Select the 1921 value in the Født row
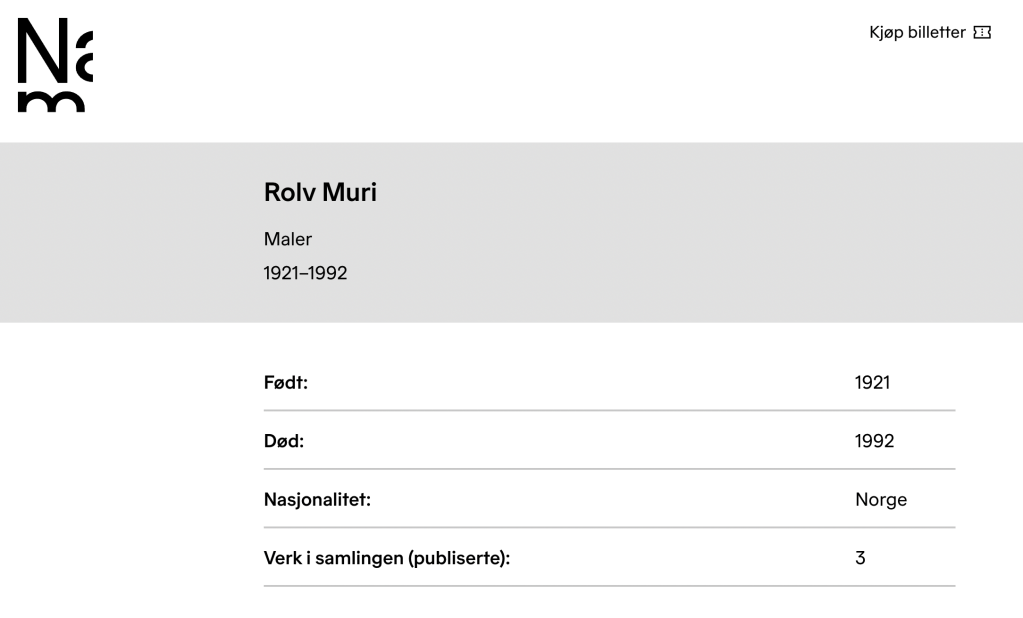This screenshot has height=618, width=1023. pyautogui.click(x=872, y=382)
